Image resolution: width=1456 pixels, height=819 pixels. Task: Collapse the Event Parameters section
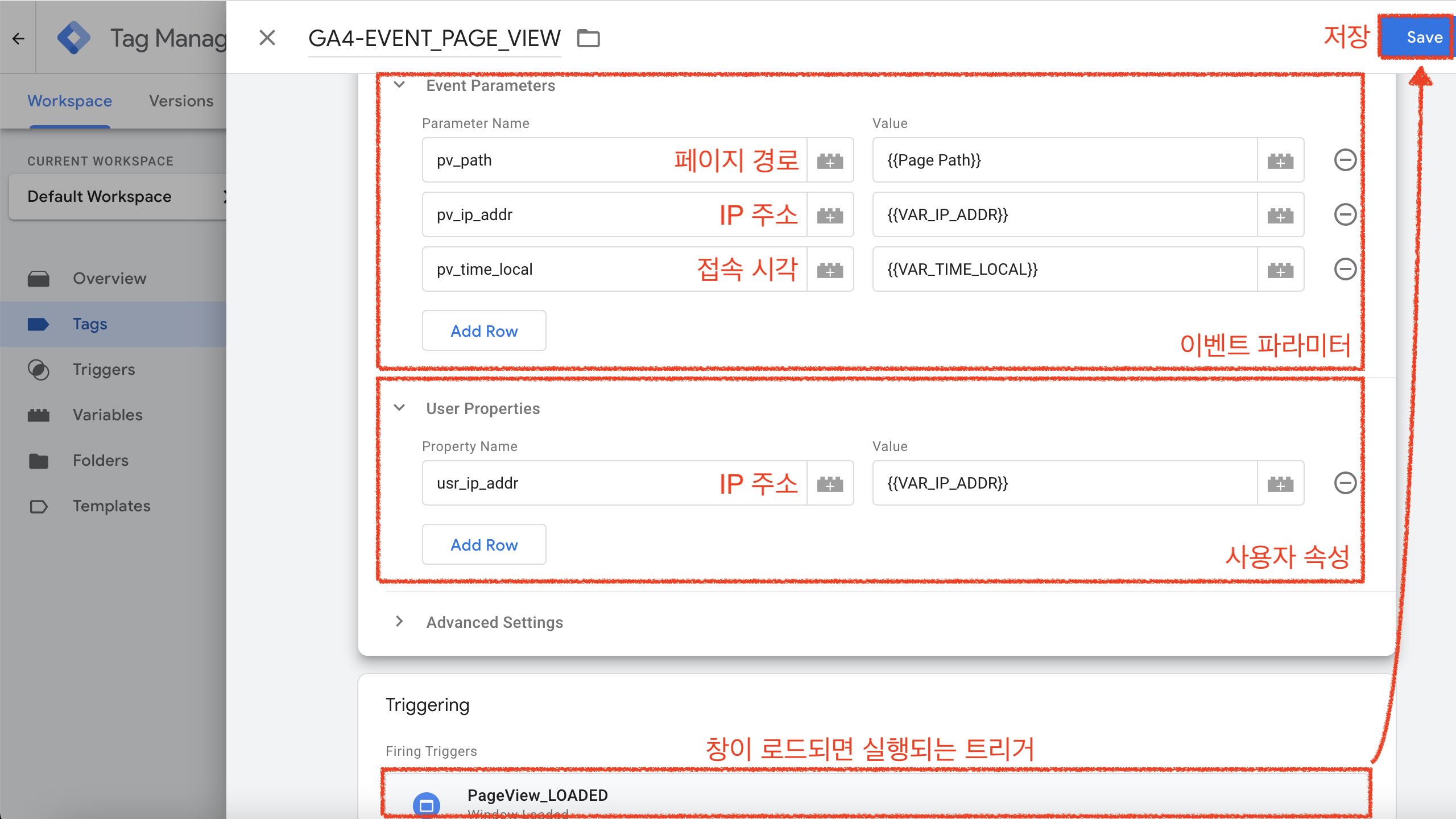(400, 85)
